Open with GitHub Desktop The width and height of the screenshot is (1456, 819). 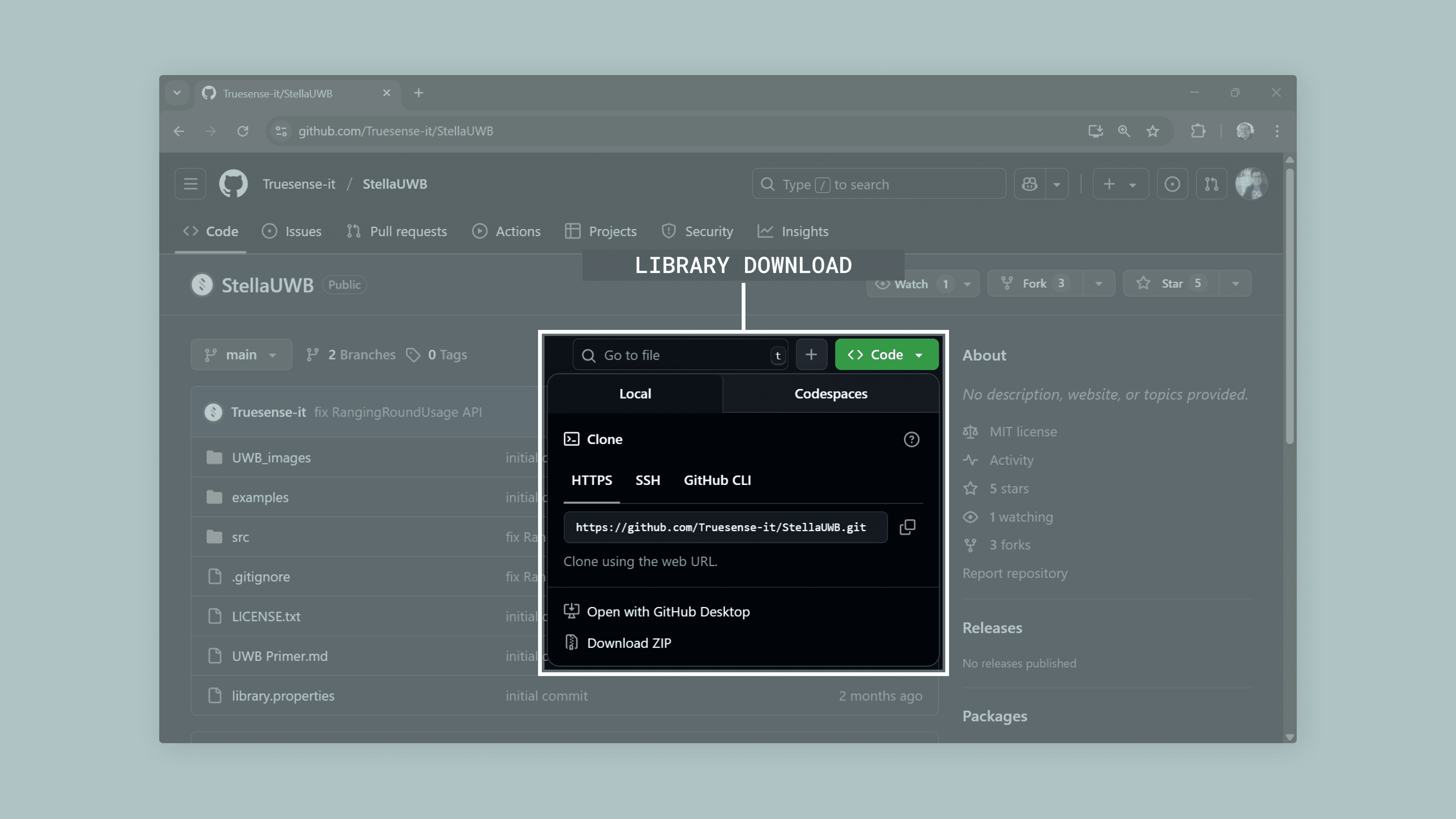click(668, 611)
